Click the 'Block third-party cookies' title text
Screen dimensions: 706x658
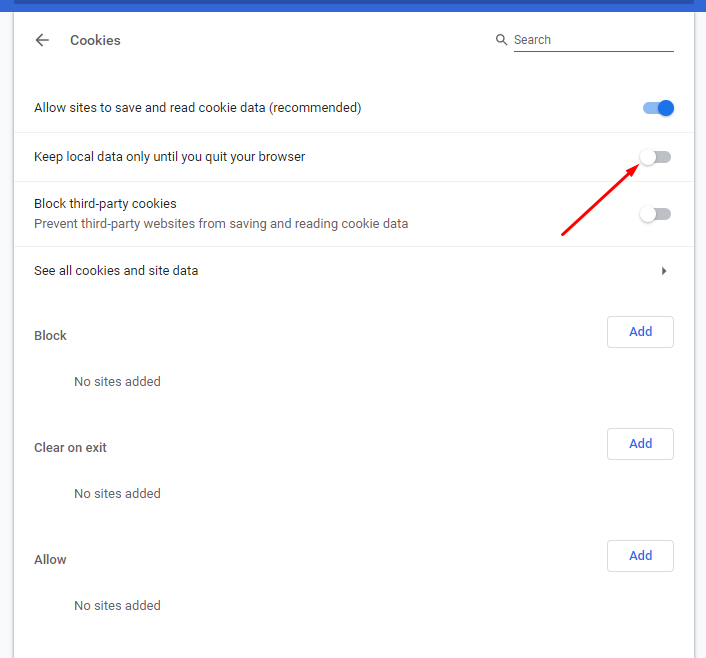click(x=105, y=204)
